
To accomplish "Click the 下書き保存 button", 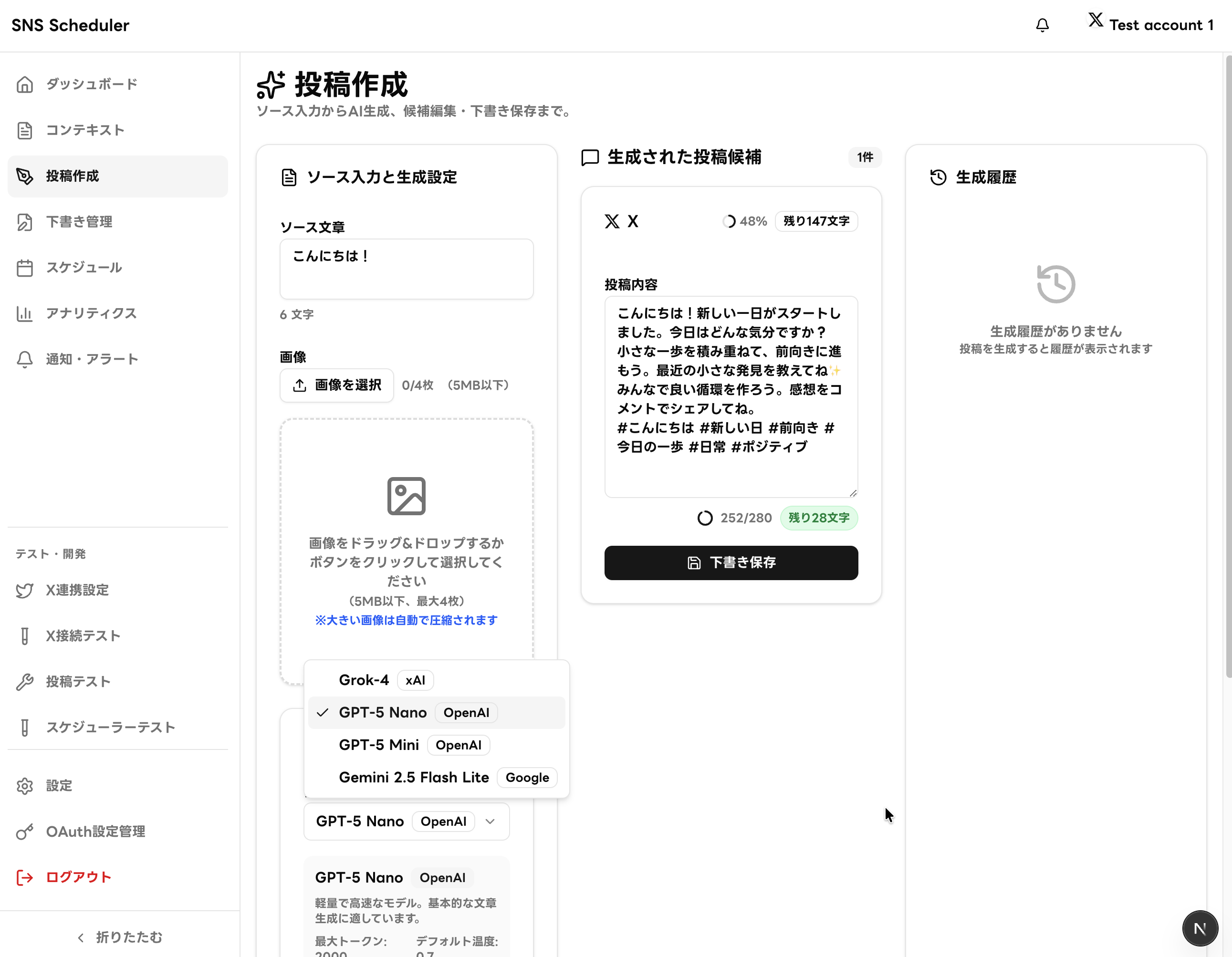I will tap(731, 562).
